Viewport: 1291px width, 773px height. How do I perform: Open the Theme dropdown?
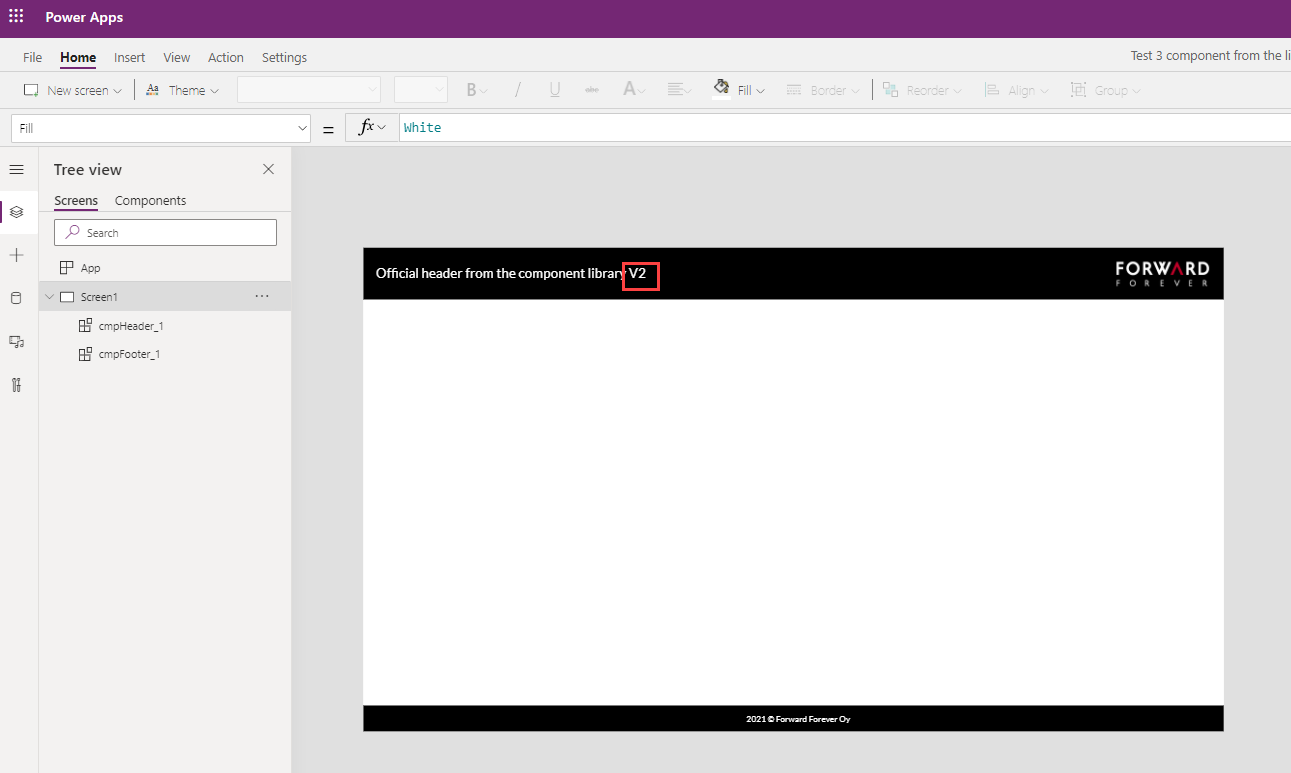[183, 90]
